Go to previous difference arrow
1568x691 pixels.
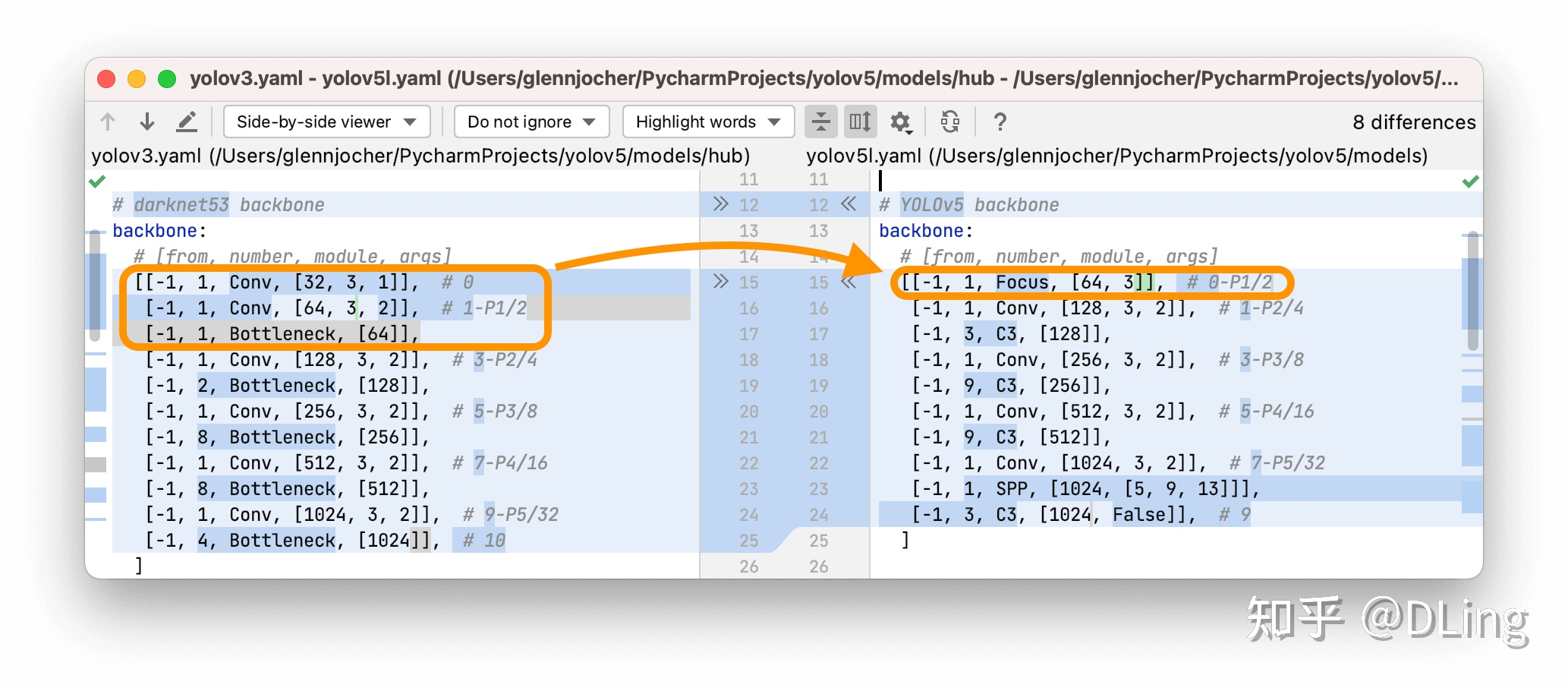tap(108, 121)
